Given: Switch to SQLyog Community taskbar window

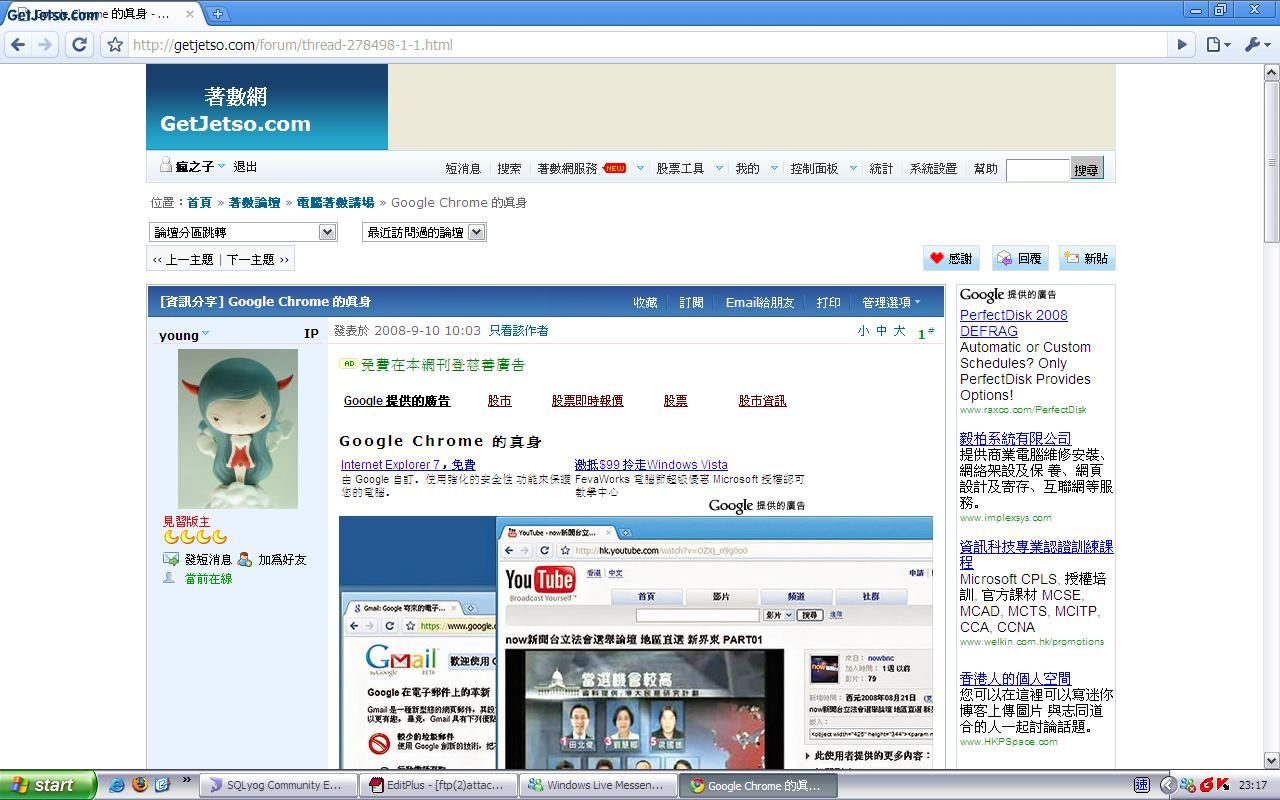Looking at the screenshot, I should [x=276, y=785].
